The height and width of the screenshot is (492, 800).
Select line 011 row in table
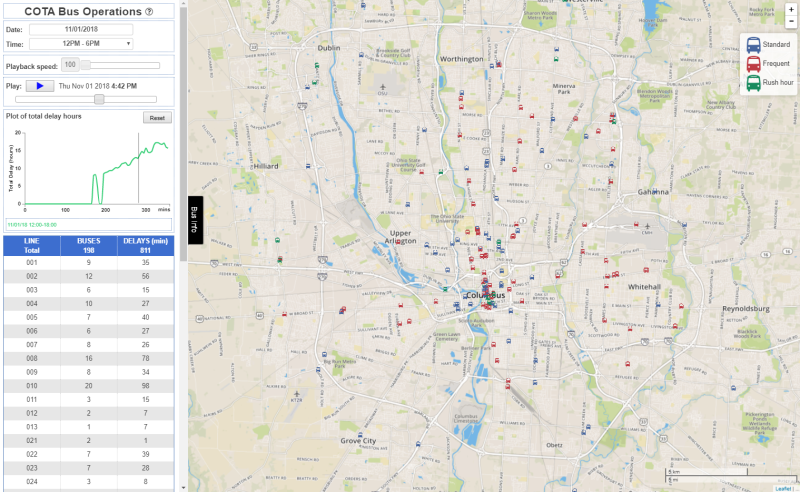[89, 400]
